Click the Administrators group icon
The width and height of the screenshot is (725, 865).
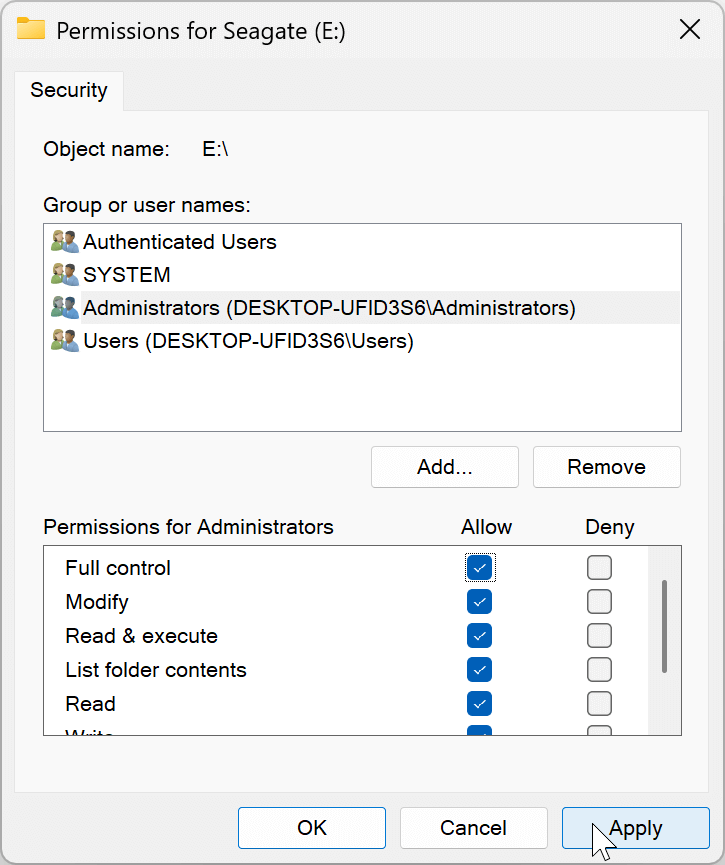click(65, 308)
